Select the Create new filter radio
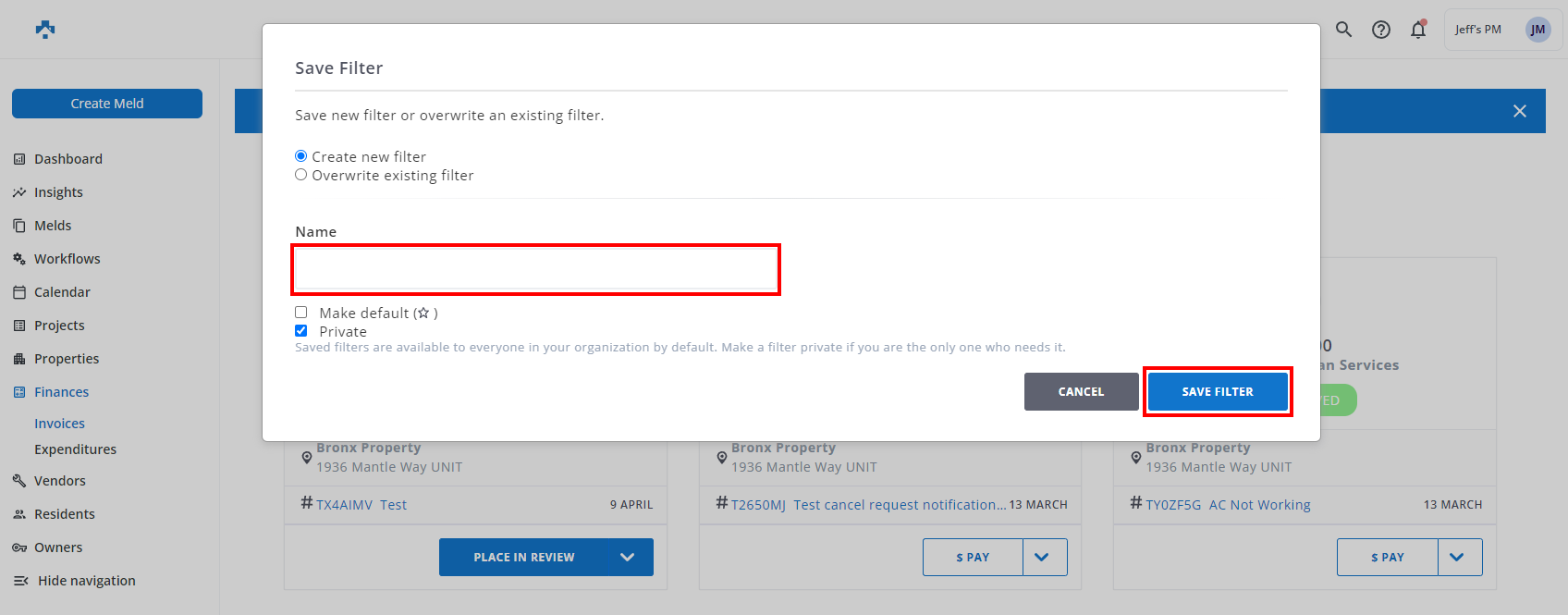 pyautogui.click(x=300, y=156)
